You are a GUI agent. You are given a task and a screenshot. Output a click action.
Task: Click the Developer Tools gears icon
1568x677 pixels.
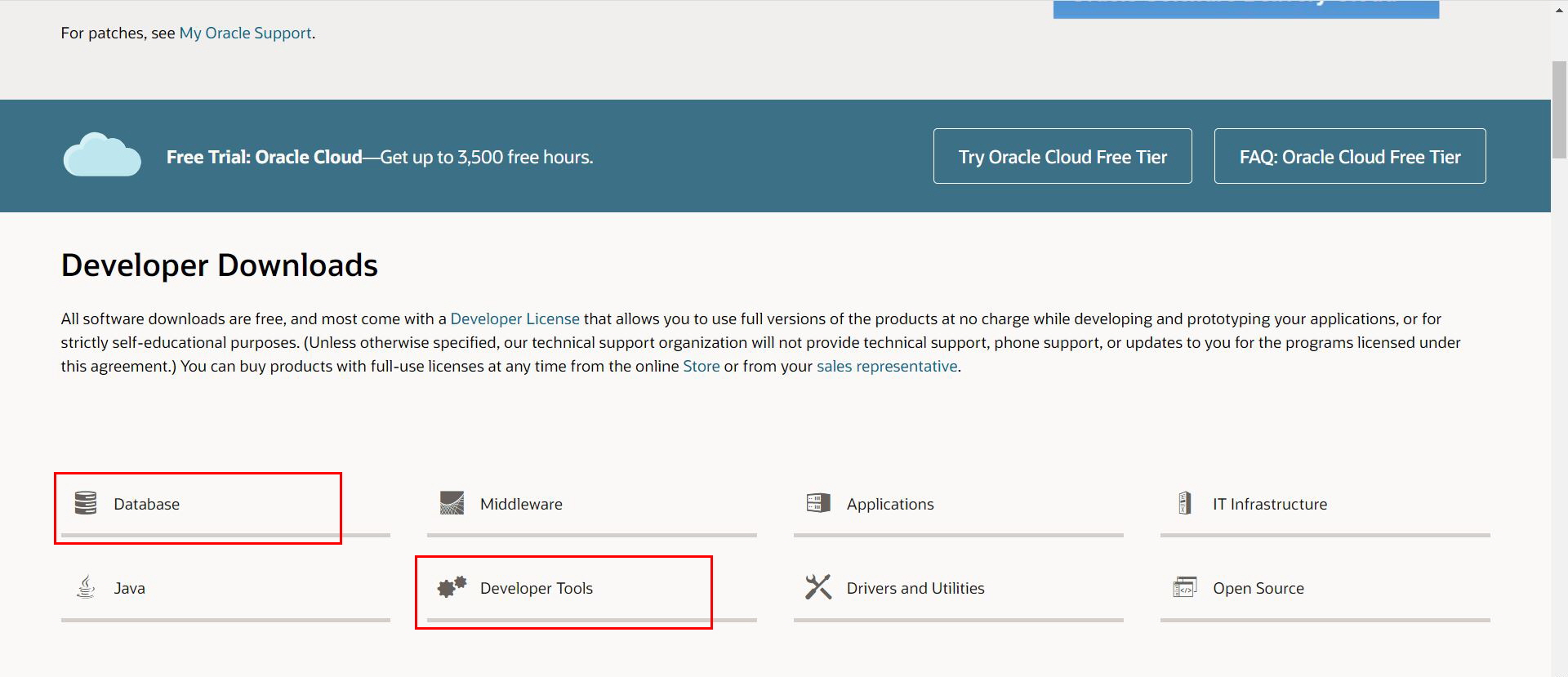click(x=452, y=587)
